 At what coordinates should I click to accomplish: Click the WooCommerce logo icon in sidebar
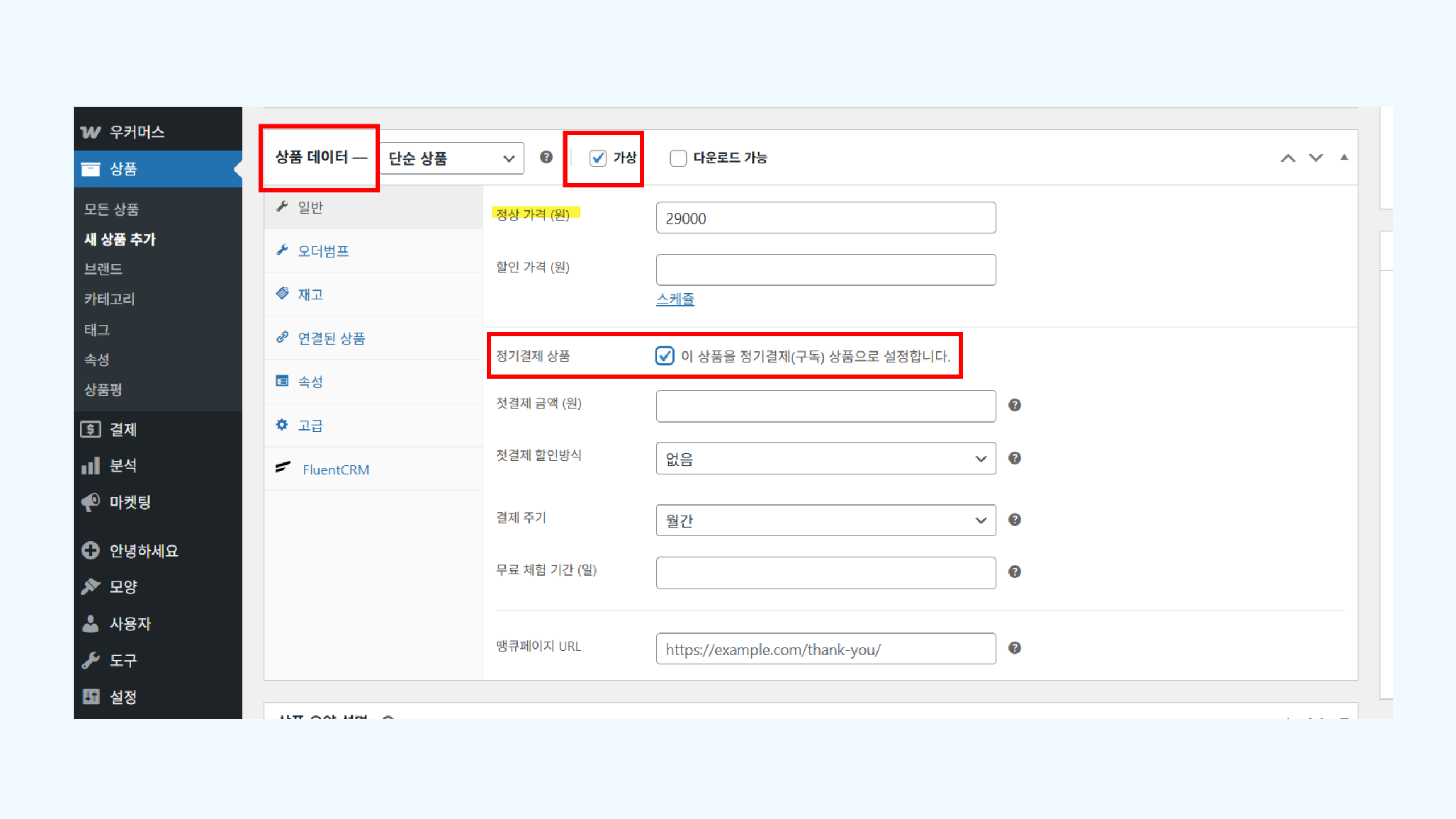coord(90,132)
